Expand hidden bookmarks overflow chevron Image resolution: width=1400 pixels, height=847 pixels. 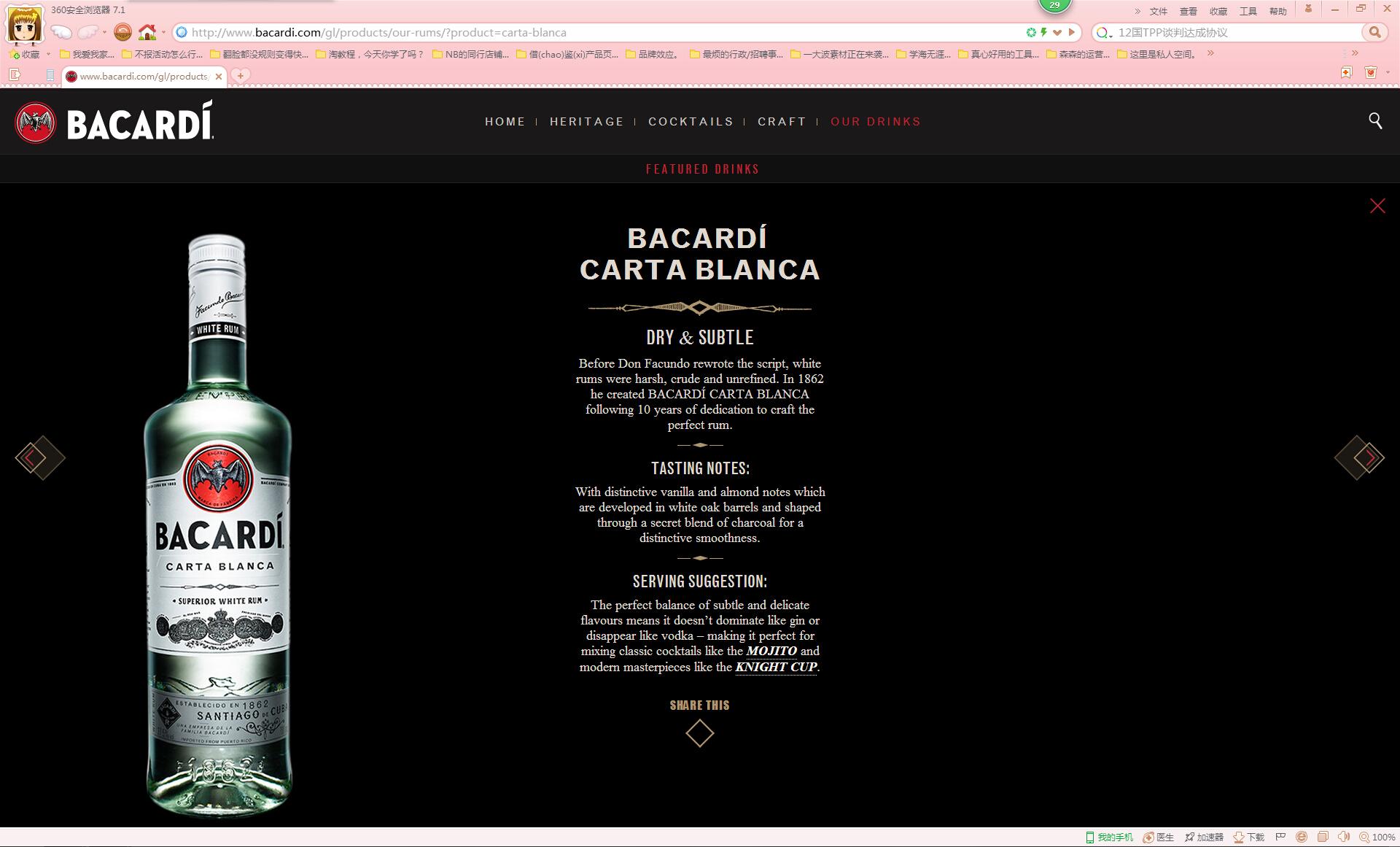pyautogui.click(x=1210, y=53)
